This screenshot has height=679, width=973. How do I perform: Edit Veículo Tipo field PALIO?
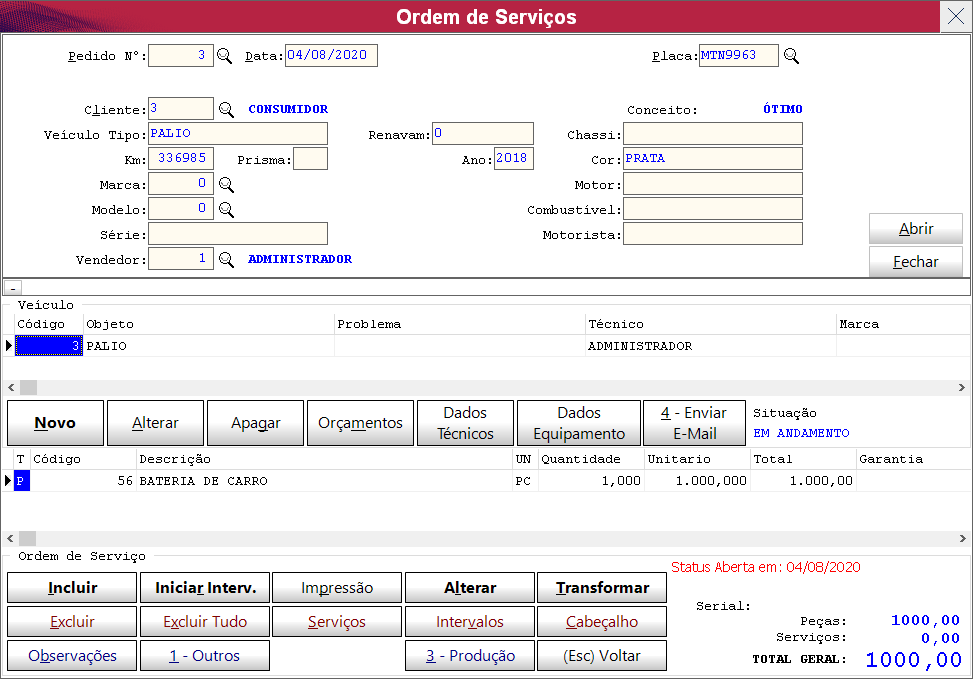point(238,133)
